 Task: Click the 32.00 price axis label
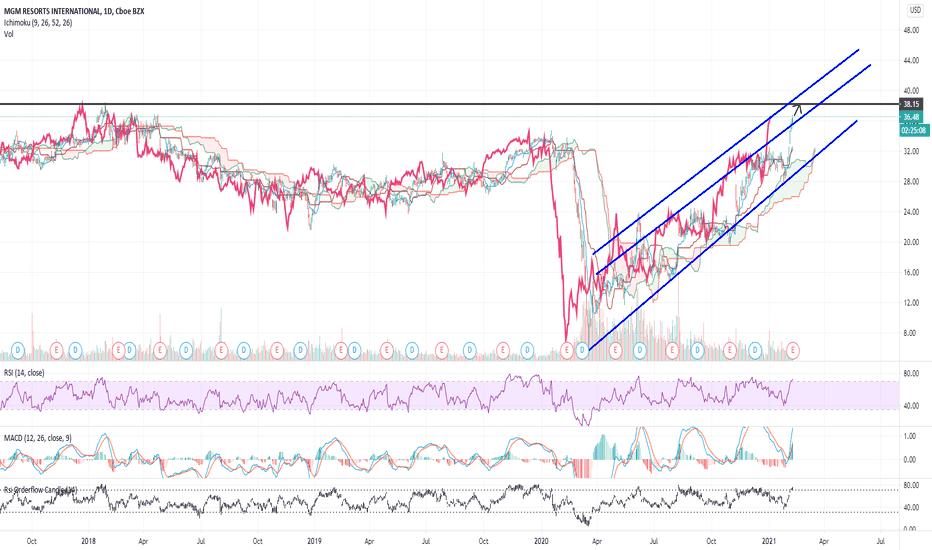(x=911, y=152)
